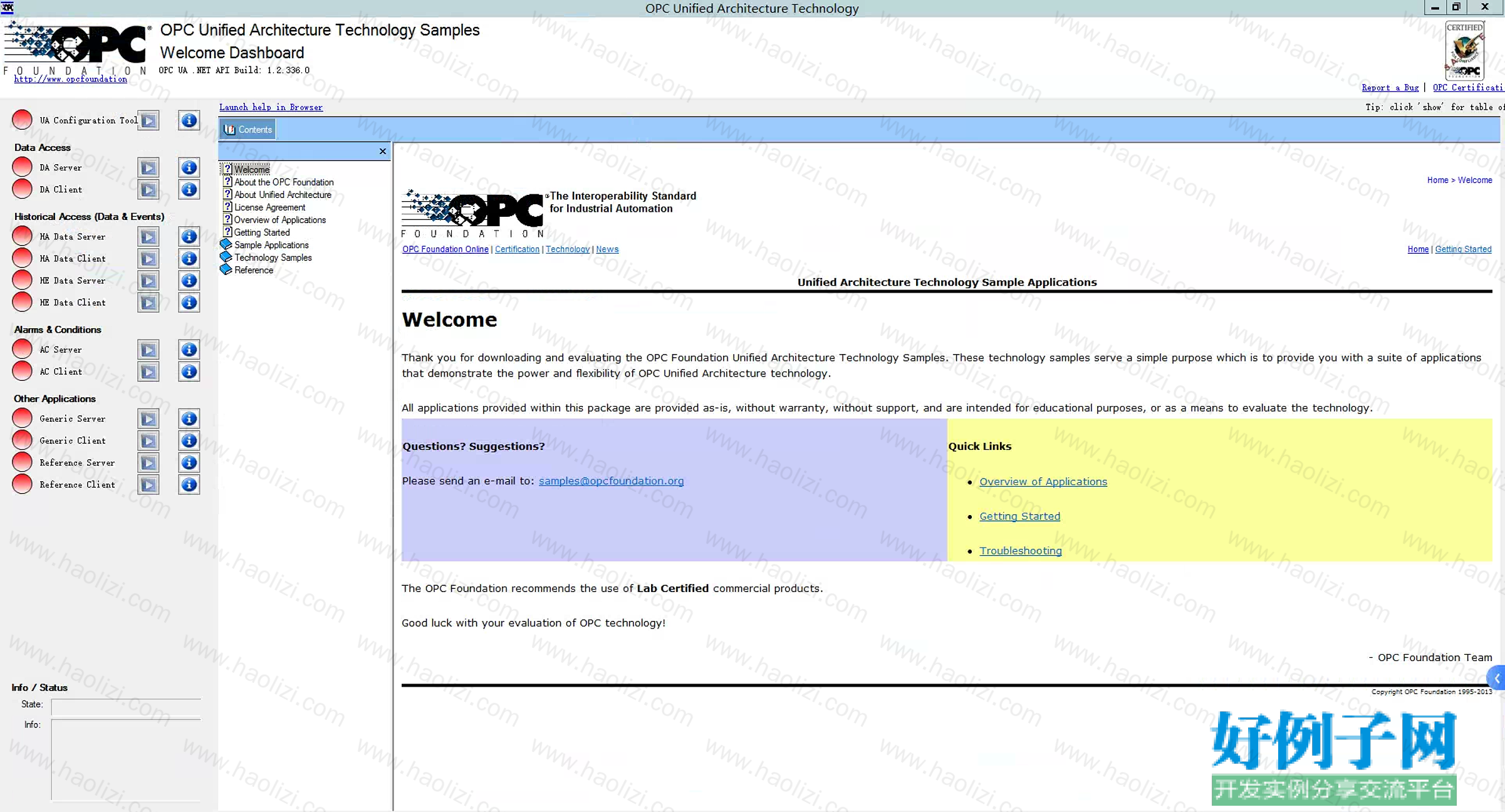
Task: Show info for AC Client
Action: (189, 371)
